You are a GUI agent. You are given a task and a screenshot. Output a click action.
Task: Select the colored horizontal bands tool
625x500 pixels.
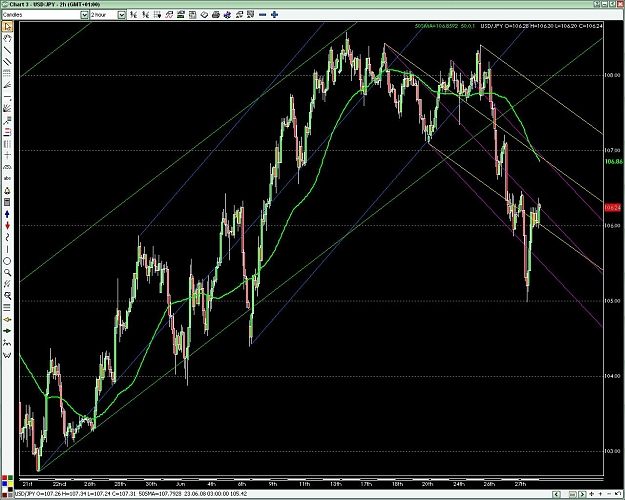point(7,132)
